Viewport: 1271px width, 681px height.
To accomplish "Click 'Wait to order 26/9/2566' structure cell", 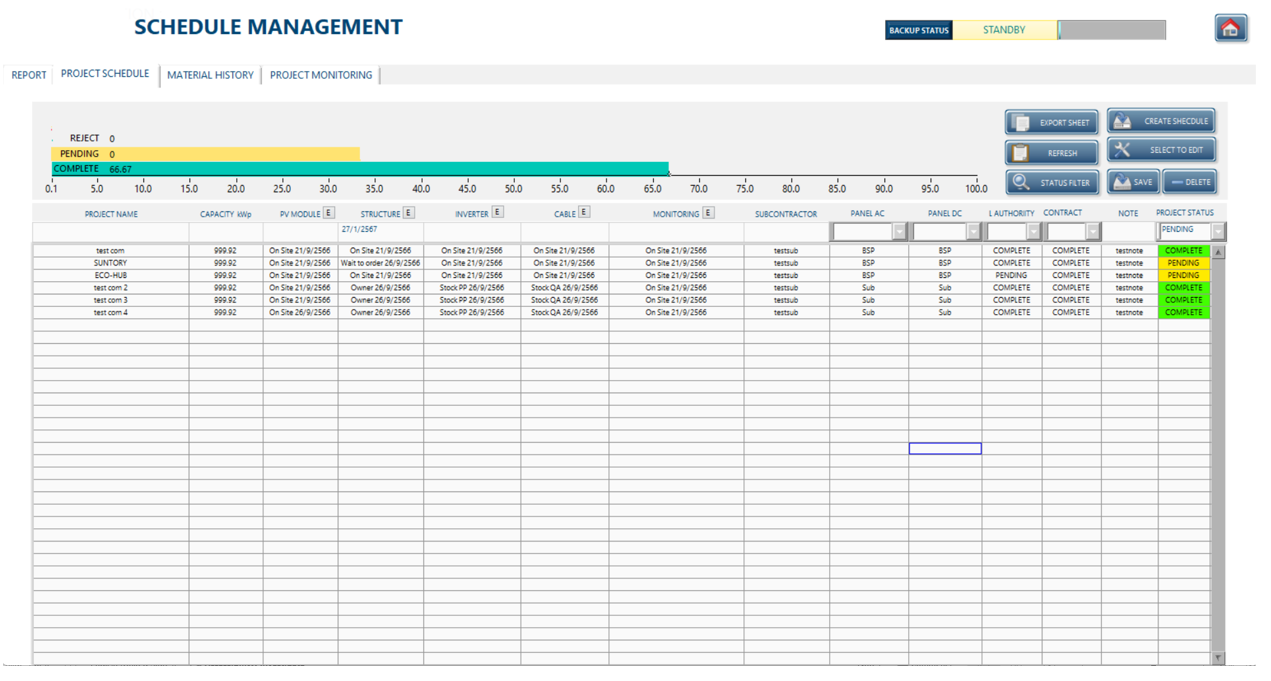I will [380, 263].
